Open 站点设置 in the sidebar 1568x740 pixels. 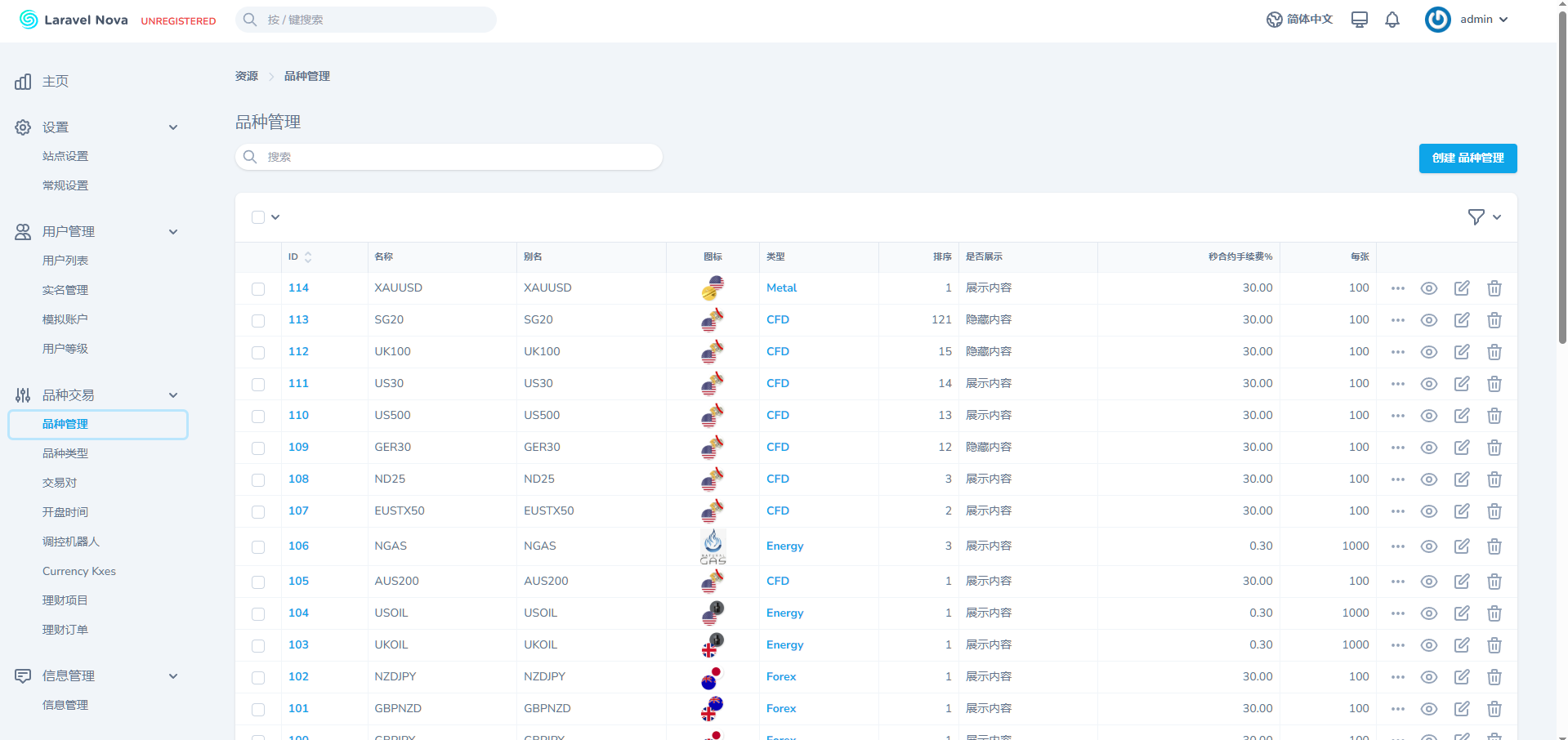pos(65,157)
